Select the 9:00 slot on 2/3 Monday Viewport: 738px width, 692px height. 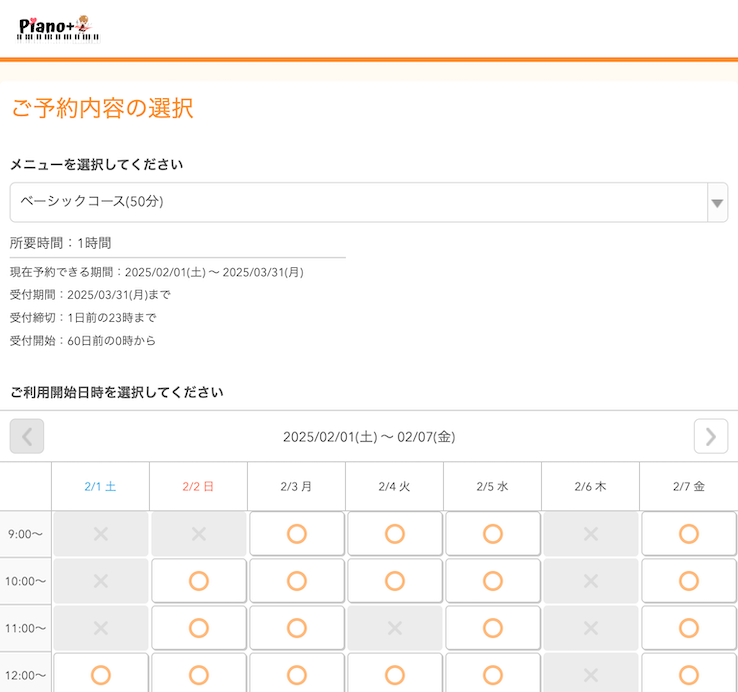point(297,534)
